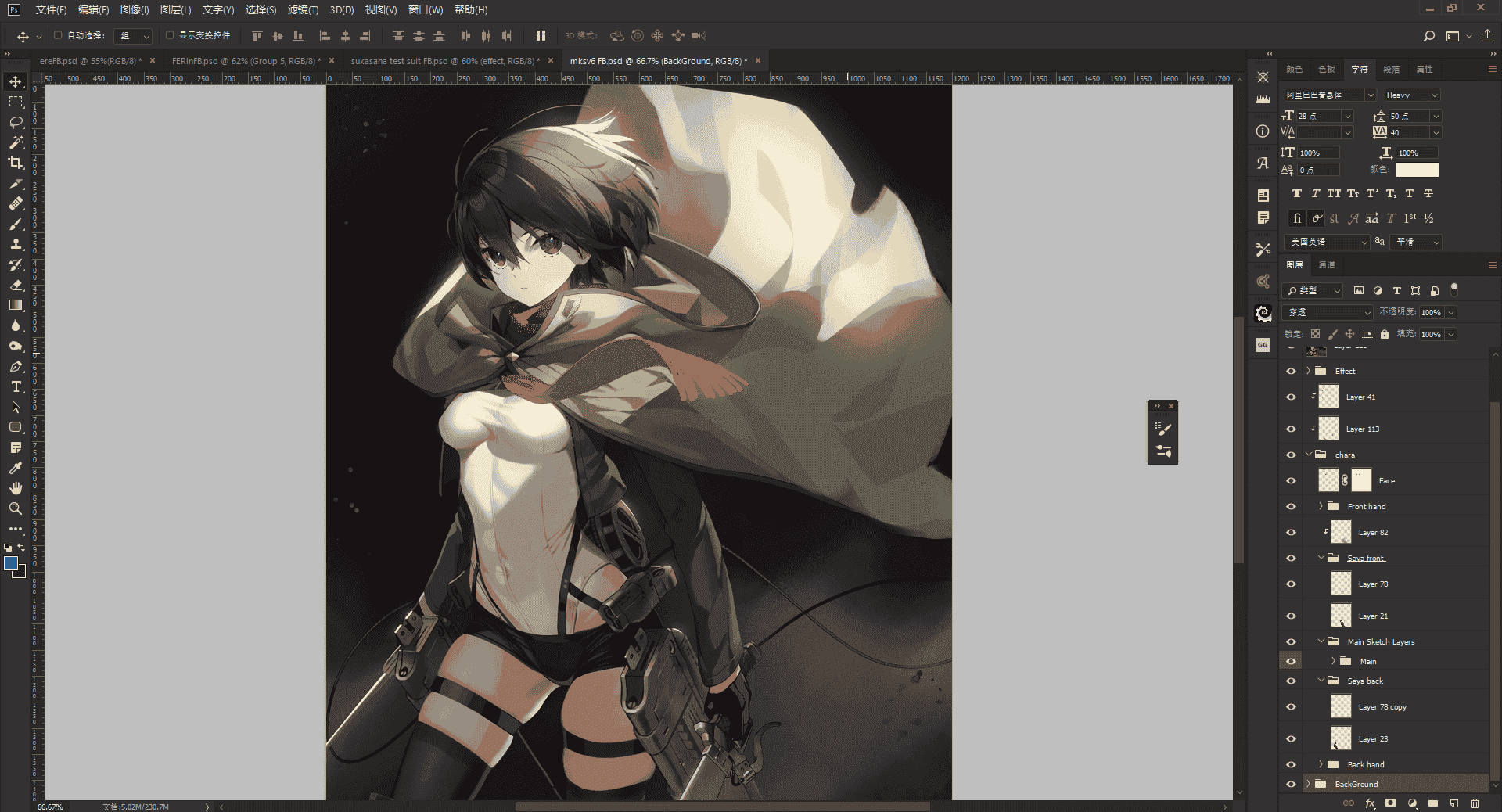The width and height of the screenshot is (1502, 812).
Task: Expand the Back hand group
Action: (1321, 764)
